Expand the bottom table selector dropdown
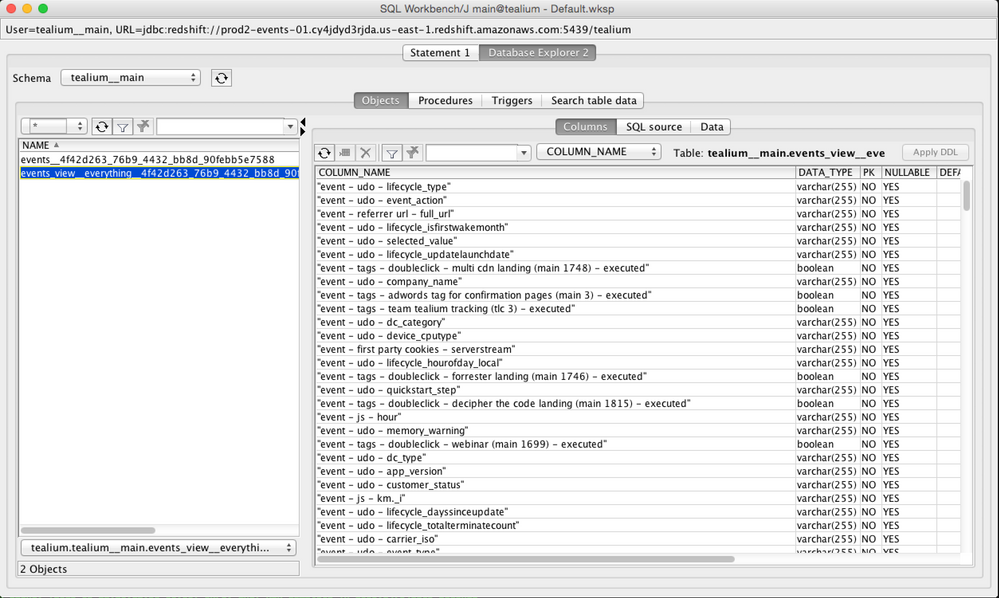 tap(158, 548)
